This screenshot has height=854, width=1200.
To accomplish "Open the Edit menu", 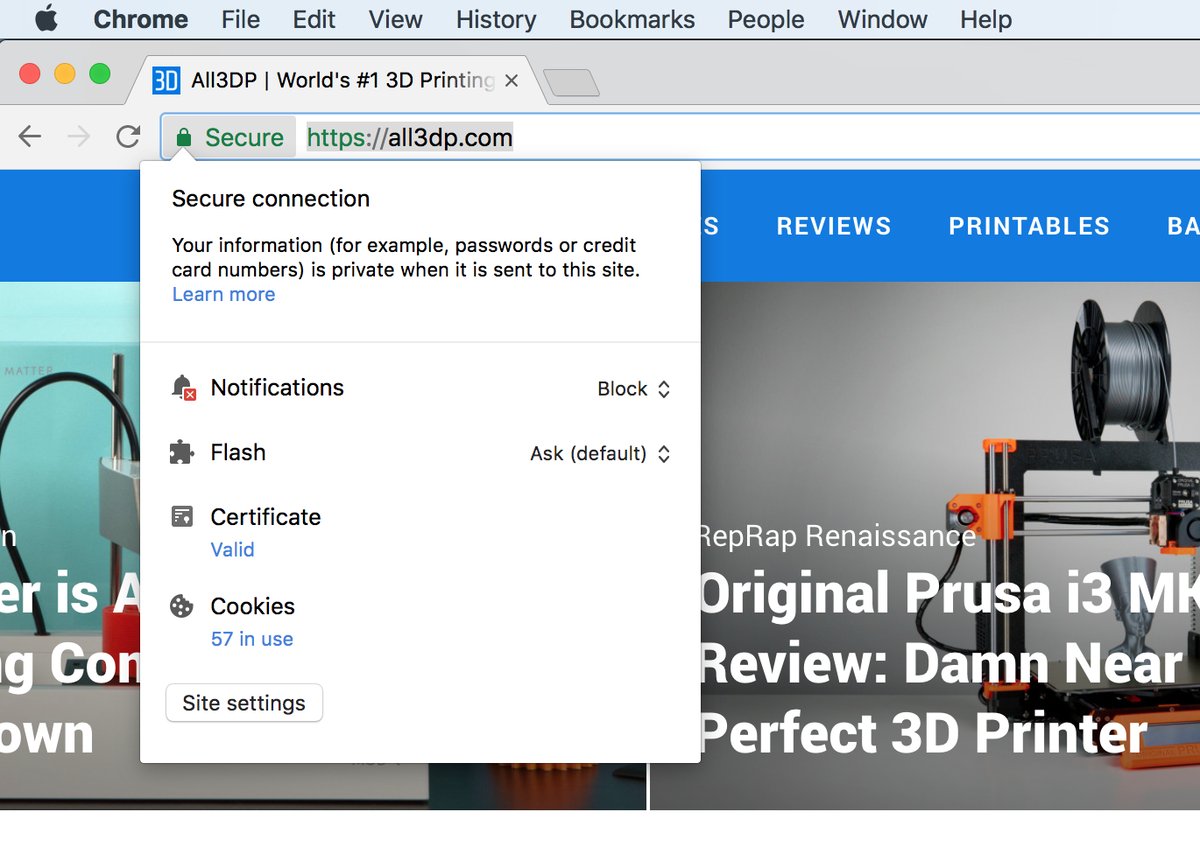I will click(314, 19).
